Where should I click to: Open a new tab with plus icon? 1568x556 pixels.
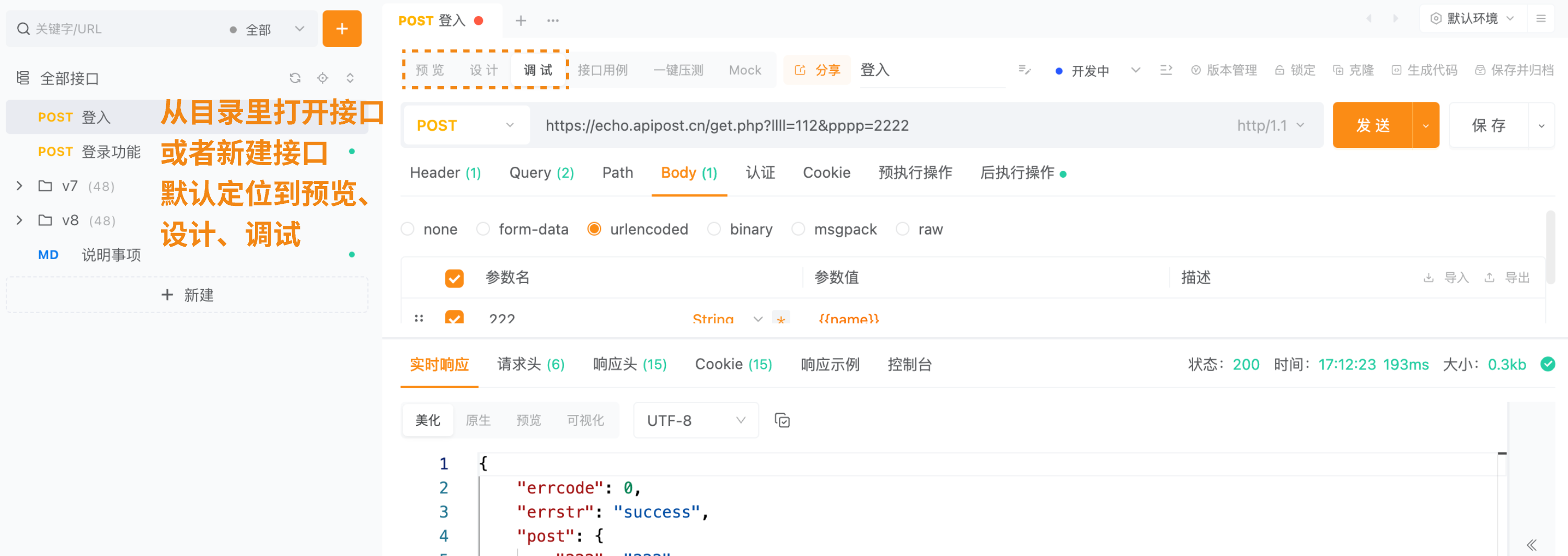coord(521,21)
